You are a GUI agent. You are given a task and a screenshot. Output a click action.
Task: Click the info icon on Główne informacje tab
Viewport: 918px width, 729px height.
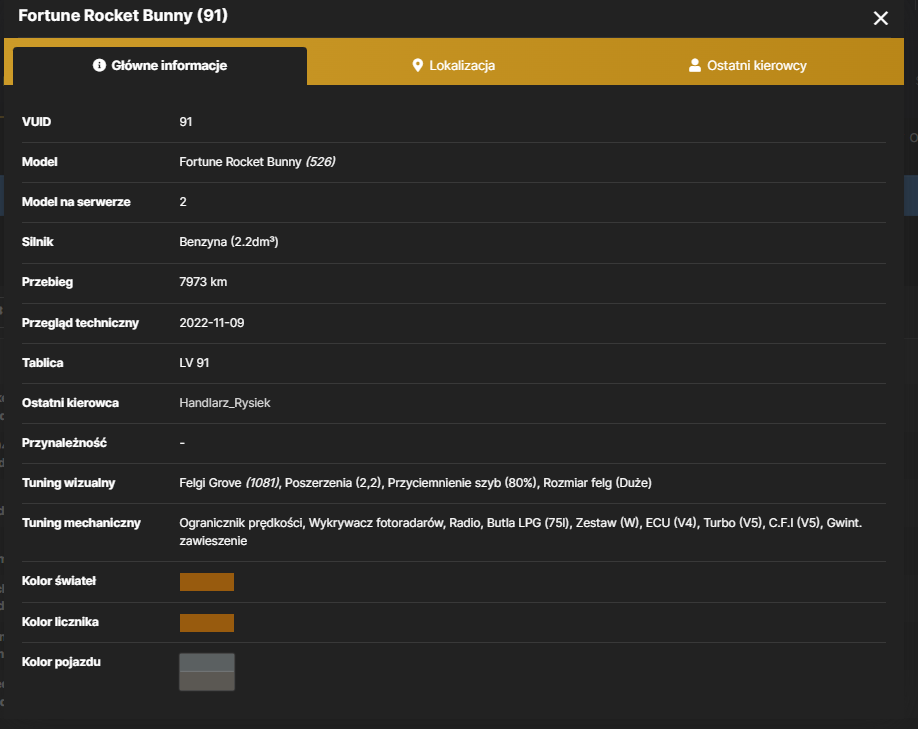[99, 65]
